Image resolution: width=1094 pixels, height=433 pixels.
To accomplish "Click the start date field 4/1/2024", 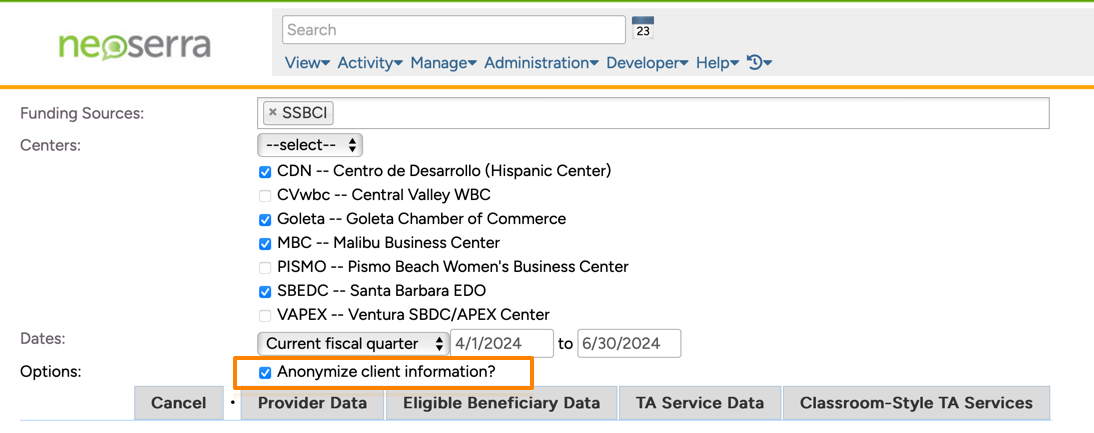I will [502, 344].
